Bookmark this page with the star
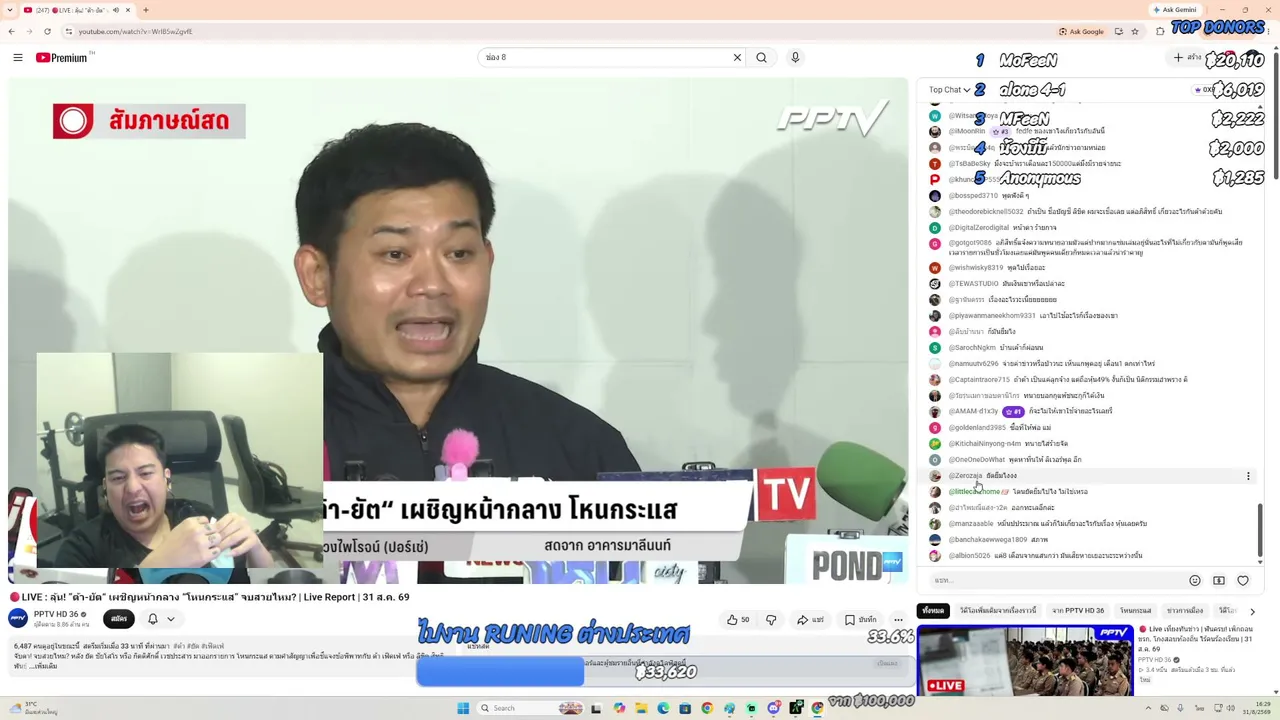Screen dimensions: 1280x720 pyautogui.click(x=1134, y=31)
